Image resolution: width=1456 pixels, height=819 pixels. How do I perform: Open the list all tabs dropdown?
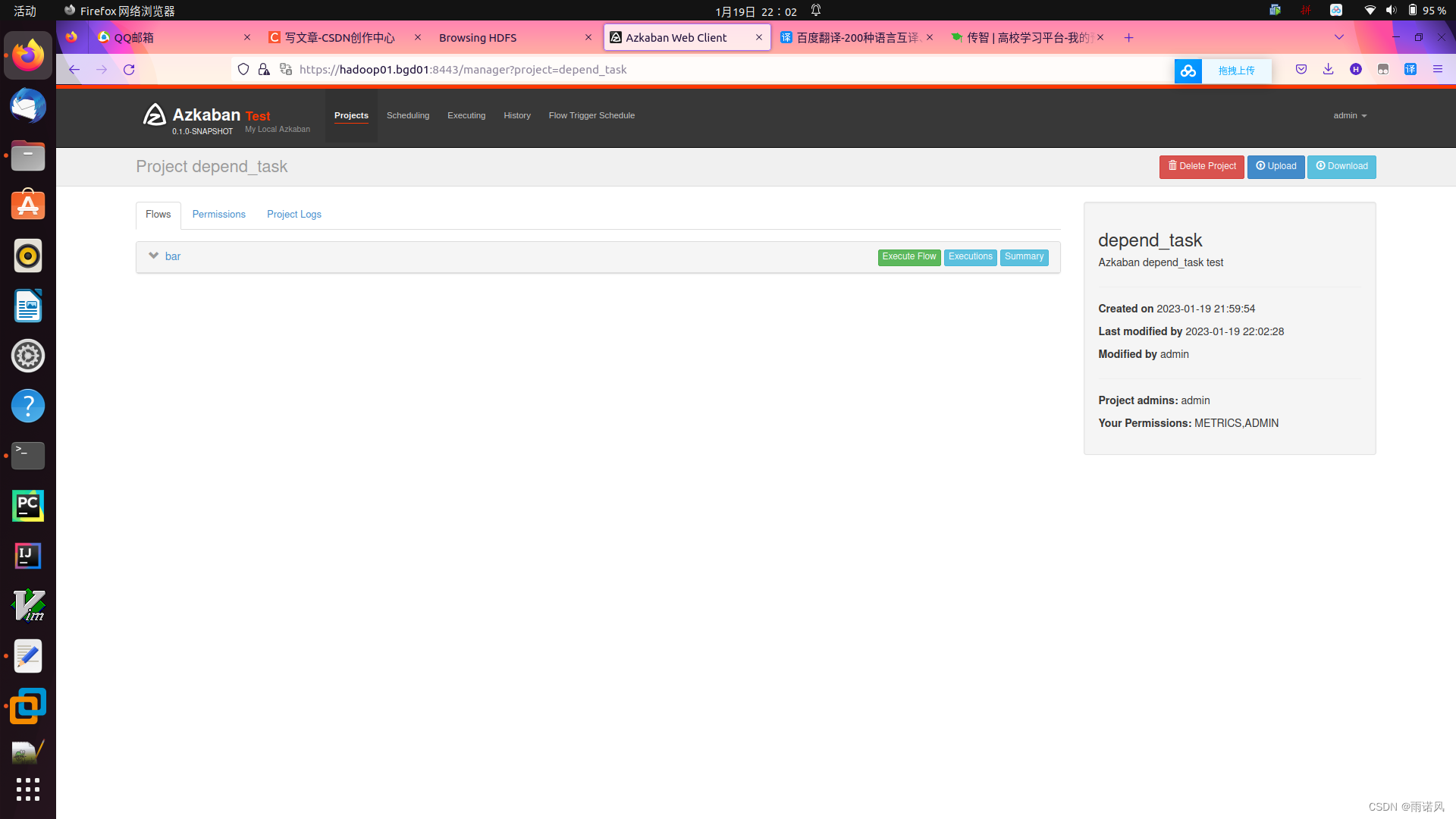click(1339, 37)
